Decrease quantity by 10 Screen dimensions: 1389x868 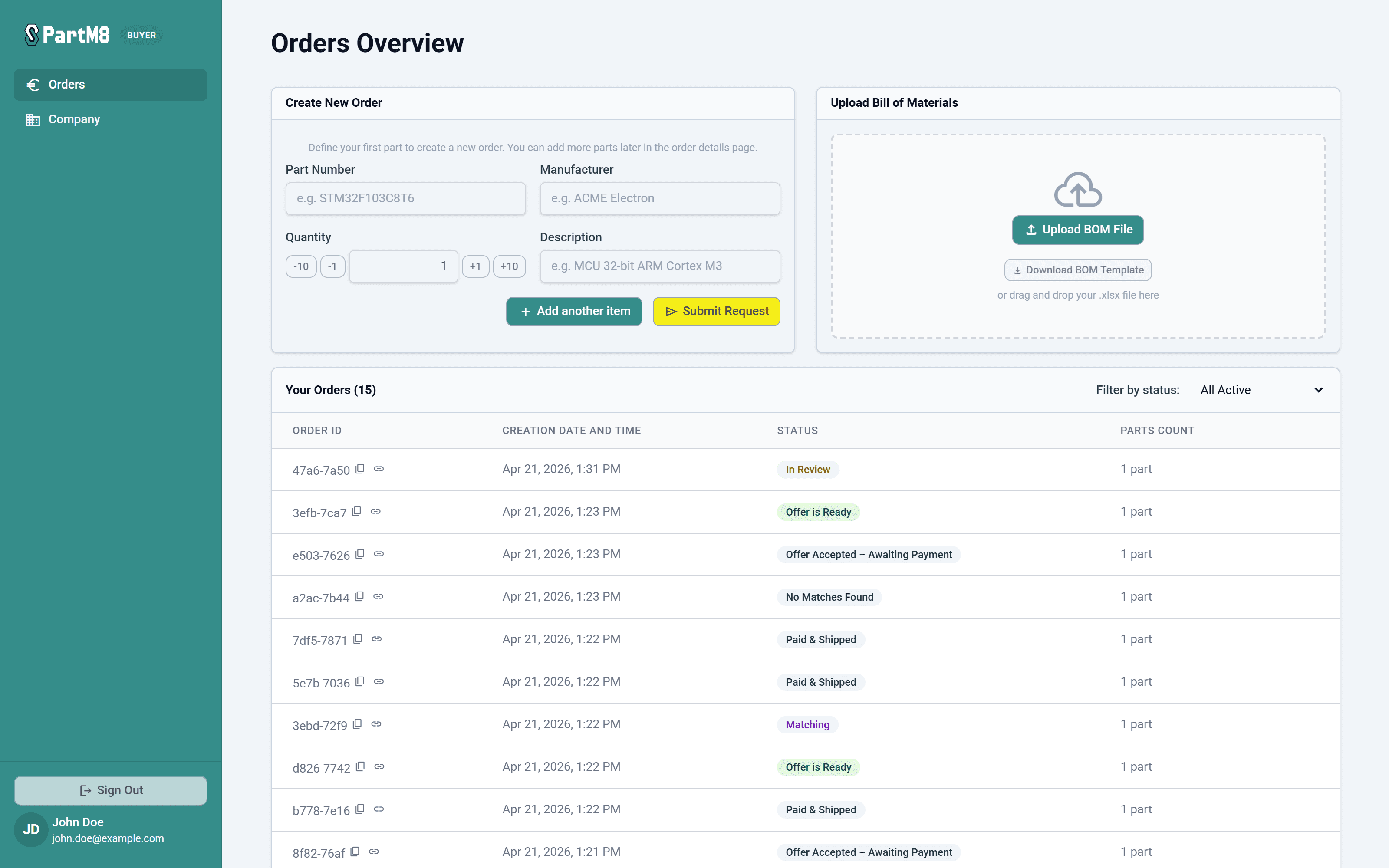pos(301,266)
